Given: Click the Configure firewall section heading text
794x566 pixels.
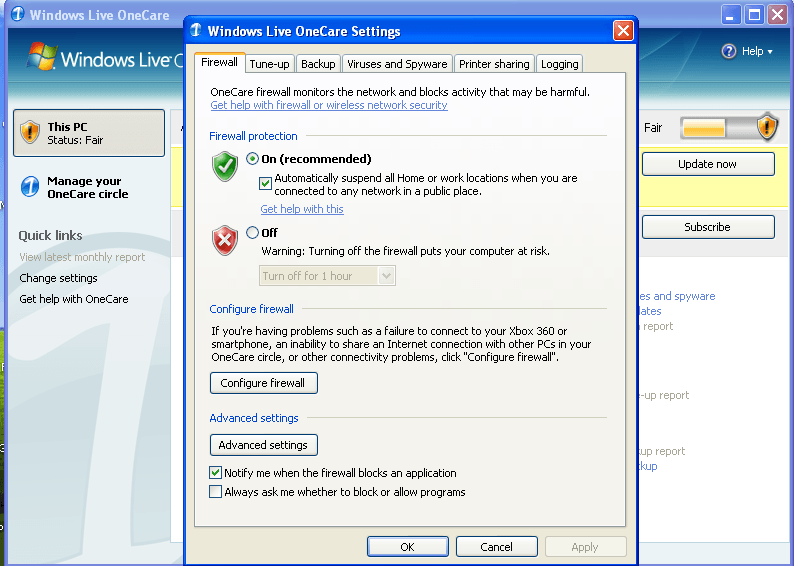Looking at the screenshot, I should [x=252, y=309].
